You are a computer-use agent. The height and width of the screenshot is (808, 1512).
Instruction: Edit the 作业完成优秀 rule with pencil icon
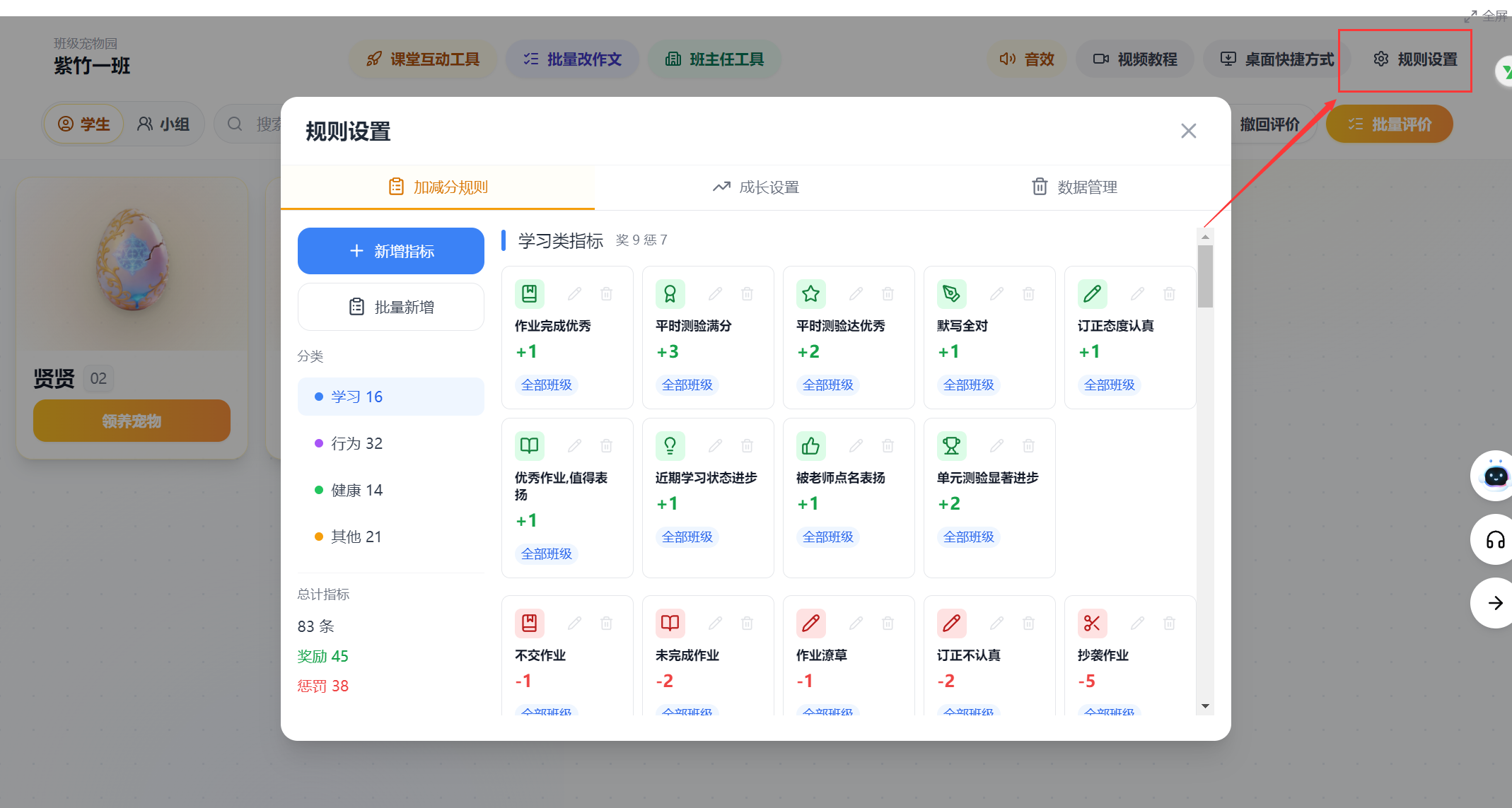pos(574,293)
